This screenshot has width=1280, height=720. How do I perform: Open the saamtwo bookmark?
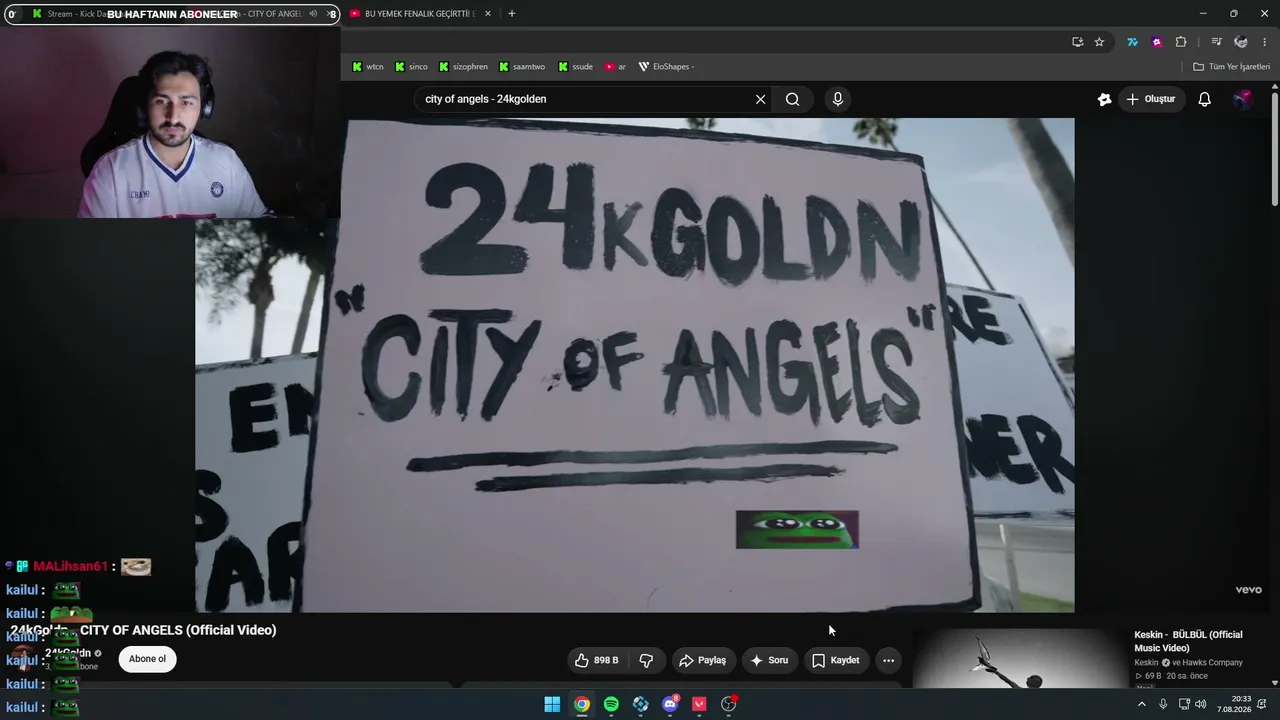522,67
